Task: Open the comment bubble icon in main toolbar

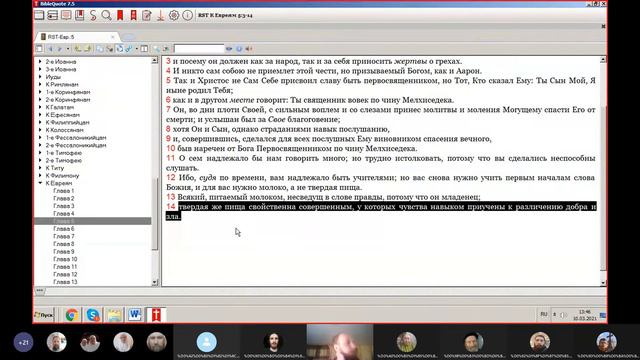Action: click(x=66, y=16)
